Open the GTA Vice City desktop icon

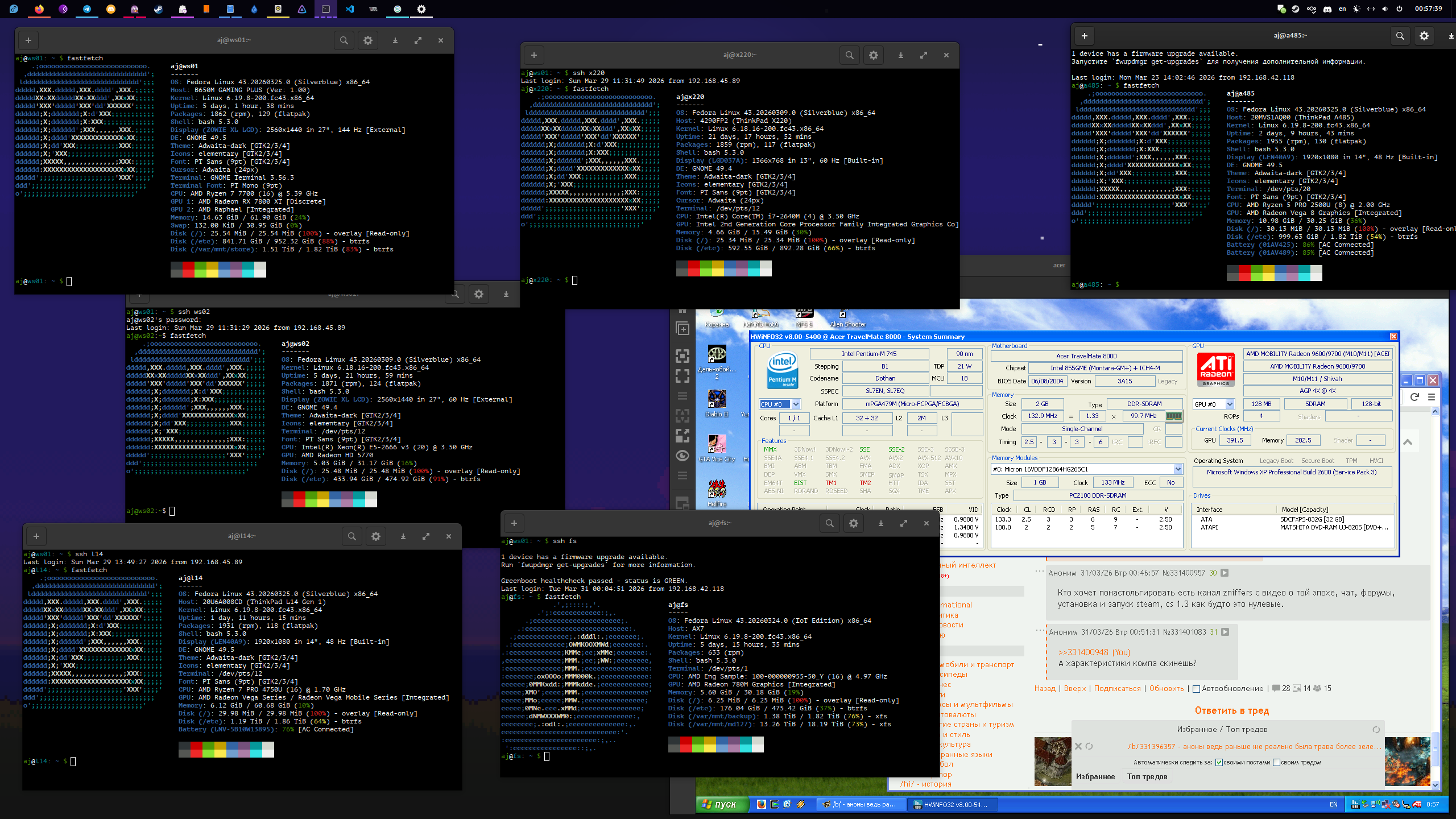click(717, 444)
